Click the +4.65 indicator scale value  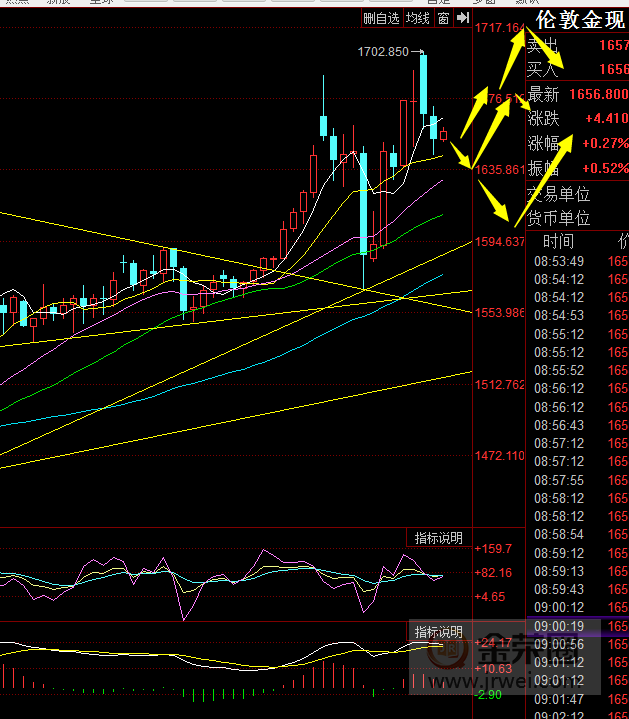(490, 597)
